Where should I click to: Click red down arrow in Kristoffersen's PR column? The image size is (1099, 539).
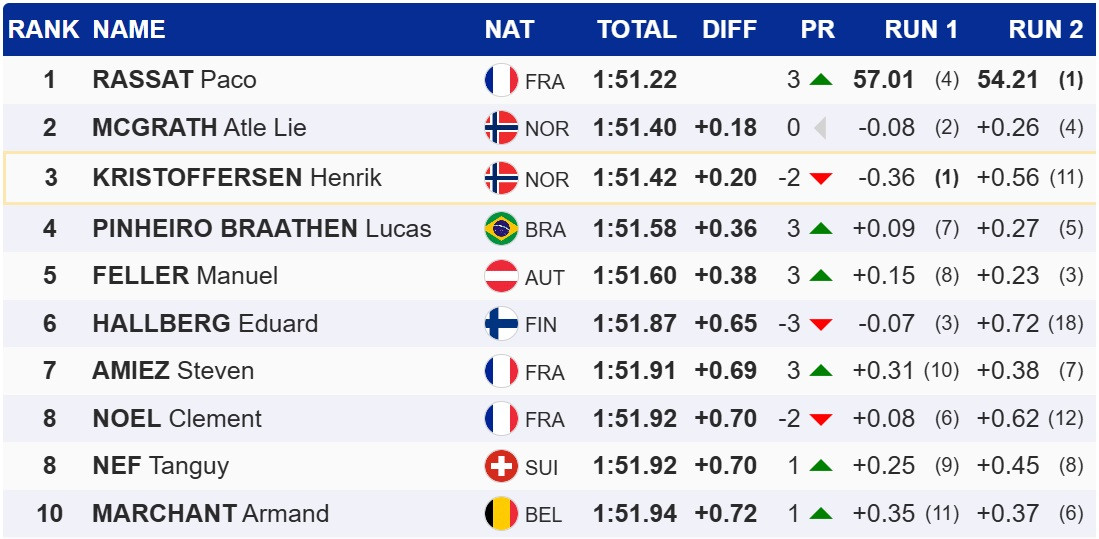(x=821, y=179)
